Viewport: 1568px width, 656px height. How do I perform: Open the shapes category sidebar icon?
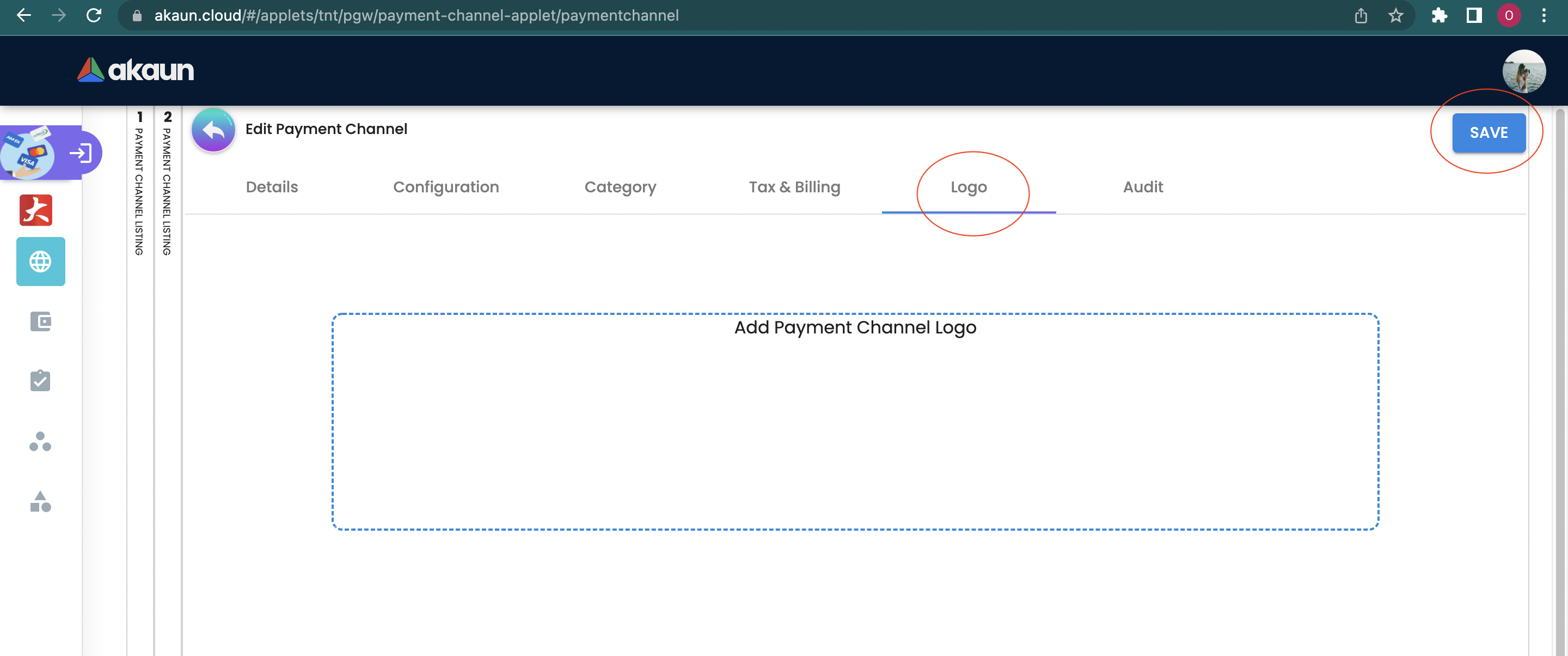pyautogui.click(x=40, y=501)
